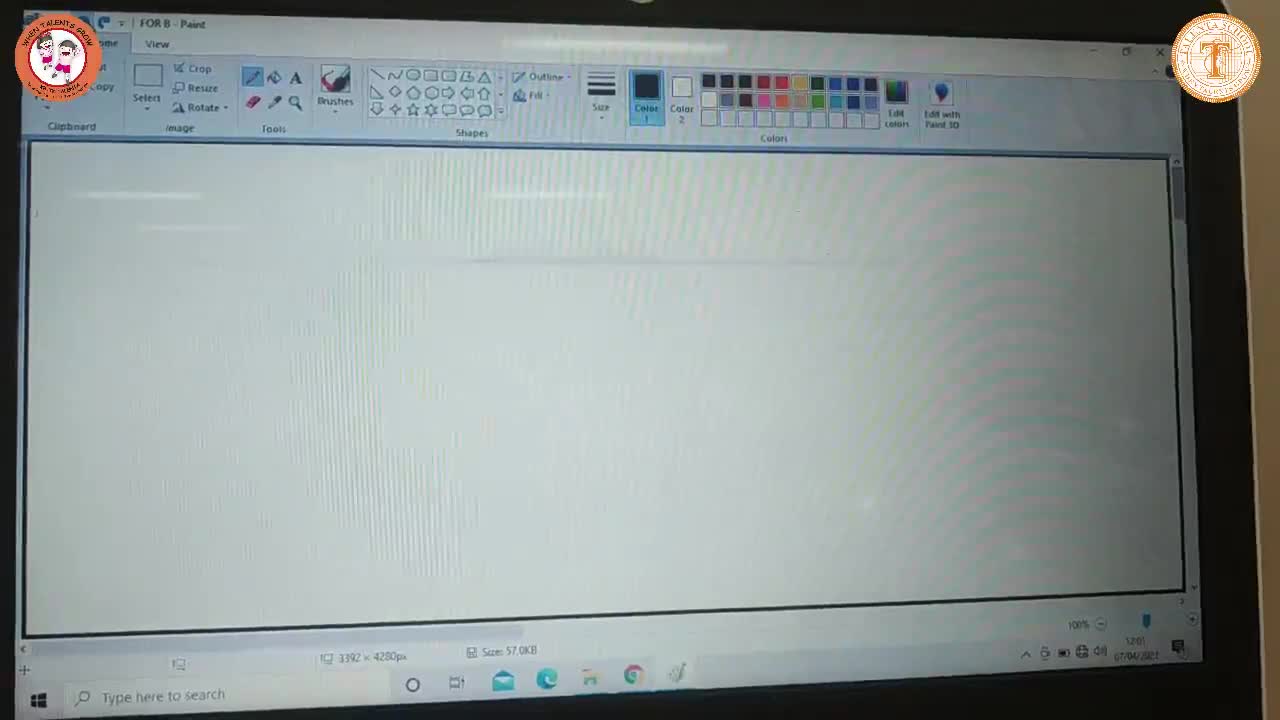1280x720 pixels.
Task: Choose the Down arrow shape
Action: pos(377,109)
